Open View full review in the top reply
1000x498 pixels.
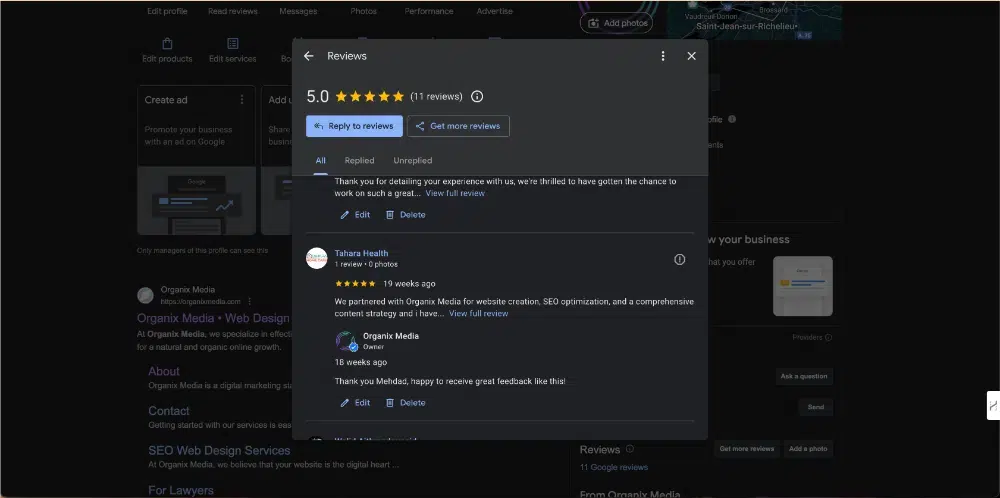455,193
